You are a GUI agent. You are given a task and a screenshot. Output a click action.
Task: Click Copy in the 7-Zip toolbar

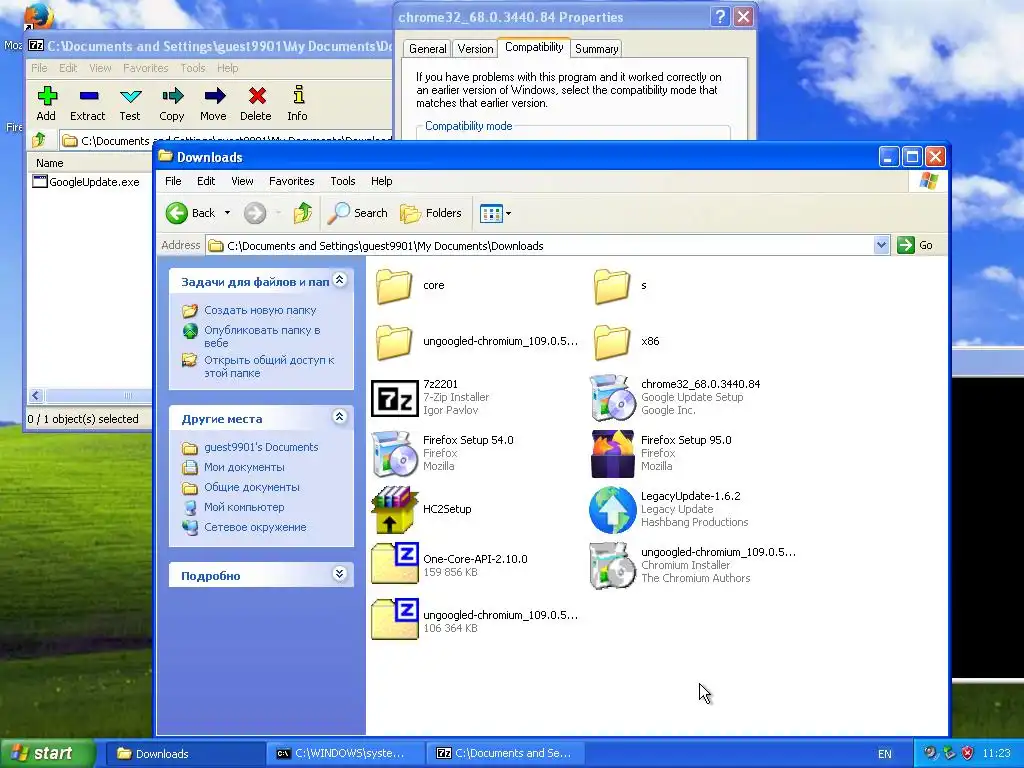coord(172,103)
